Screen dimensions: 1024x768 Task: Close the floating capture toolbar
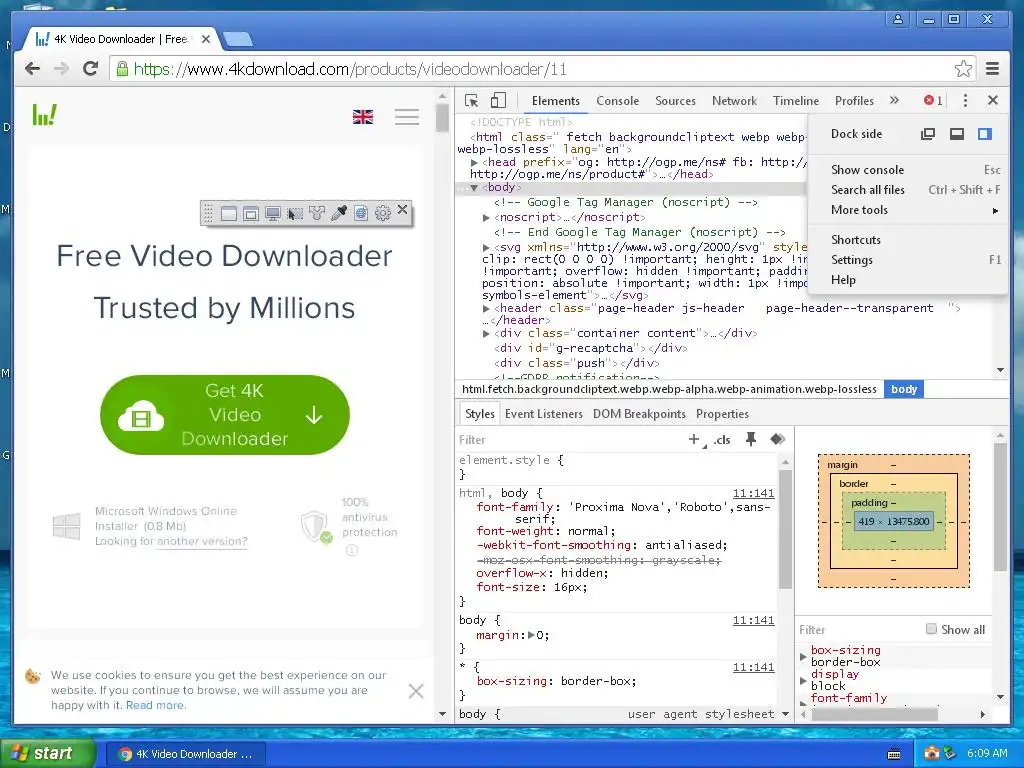403,210
